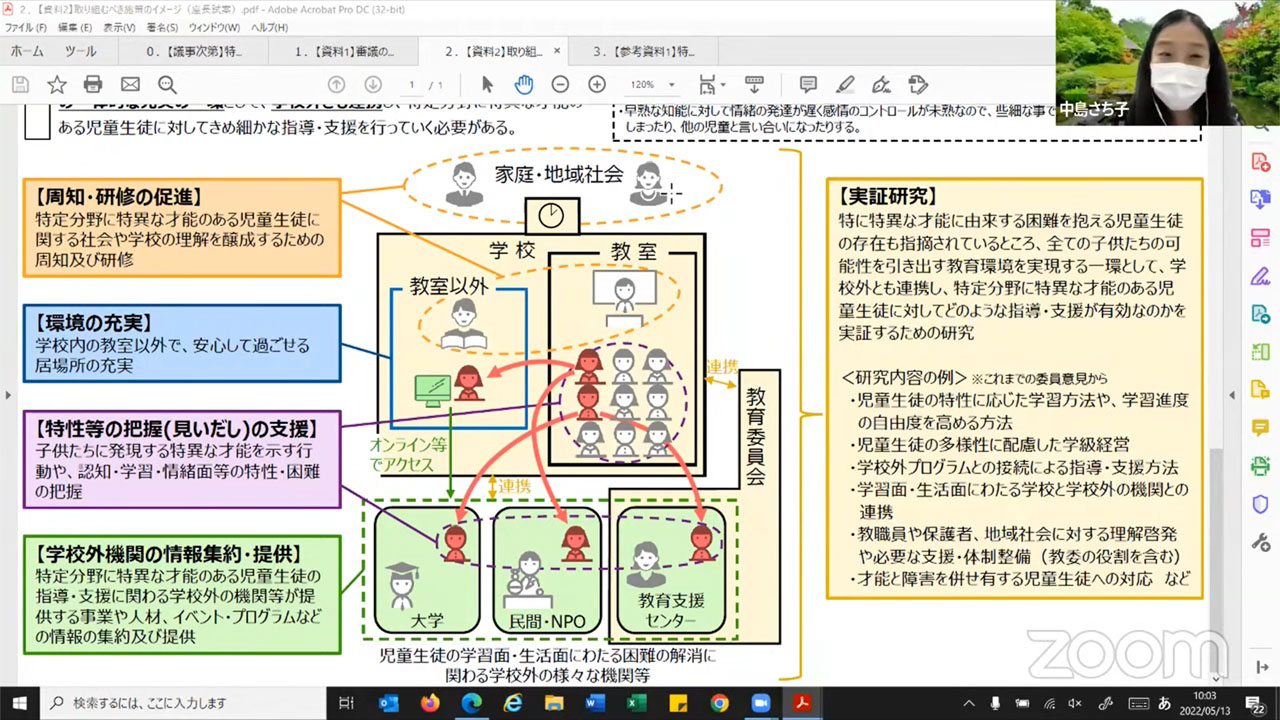Switch to ツール tab

80,51
